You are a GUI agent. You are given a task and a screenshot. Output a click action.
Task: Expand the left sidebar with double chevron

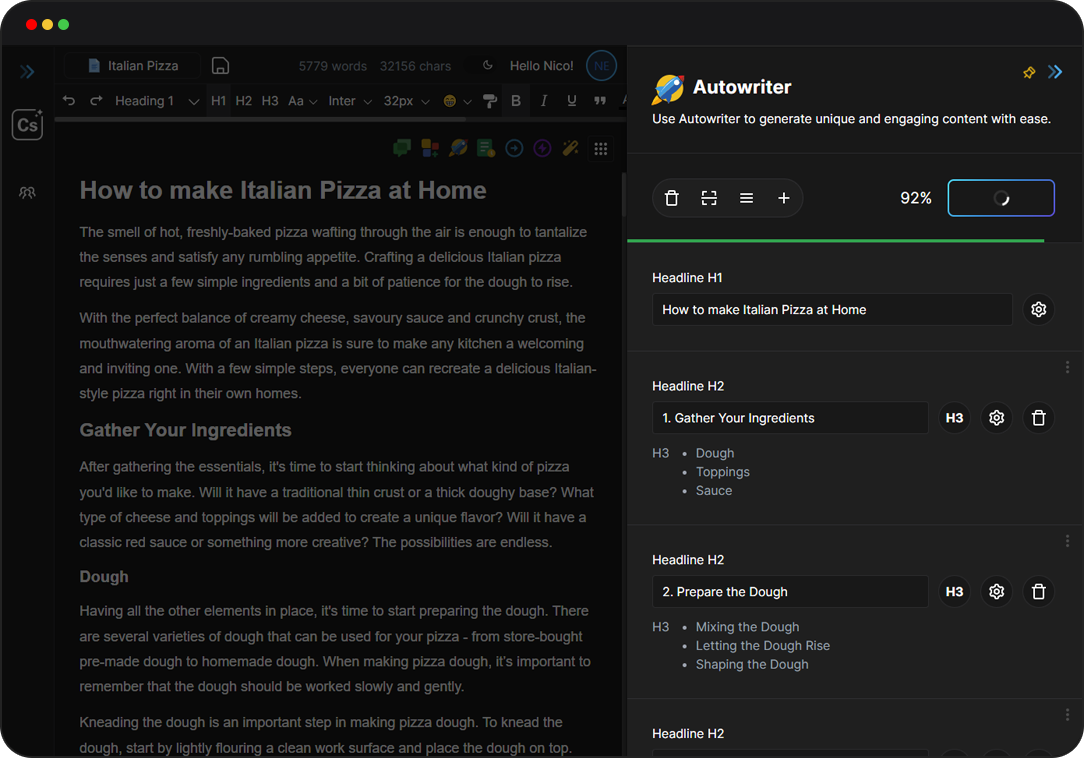(x=27, y=72)
